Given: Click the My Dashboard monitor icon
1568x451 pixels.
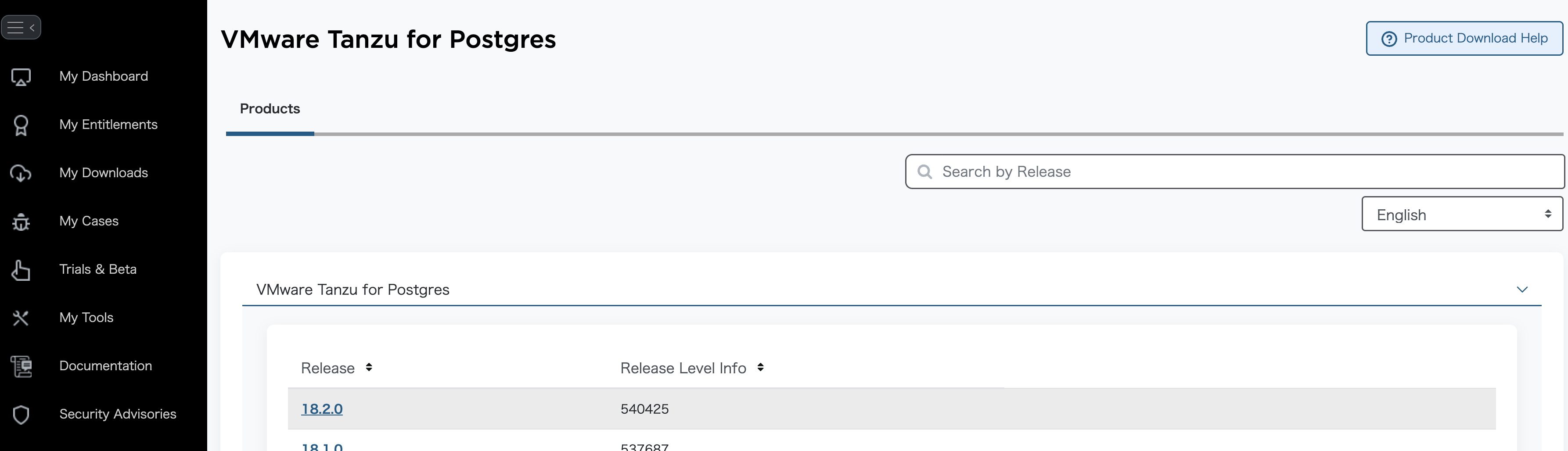Looking at the screenshot, I should coord(21,77).
